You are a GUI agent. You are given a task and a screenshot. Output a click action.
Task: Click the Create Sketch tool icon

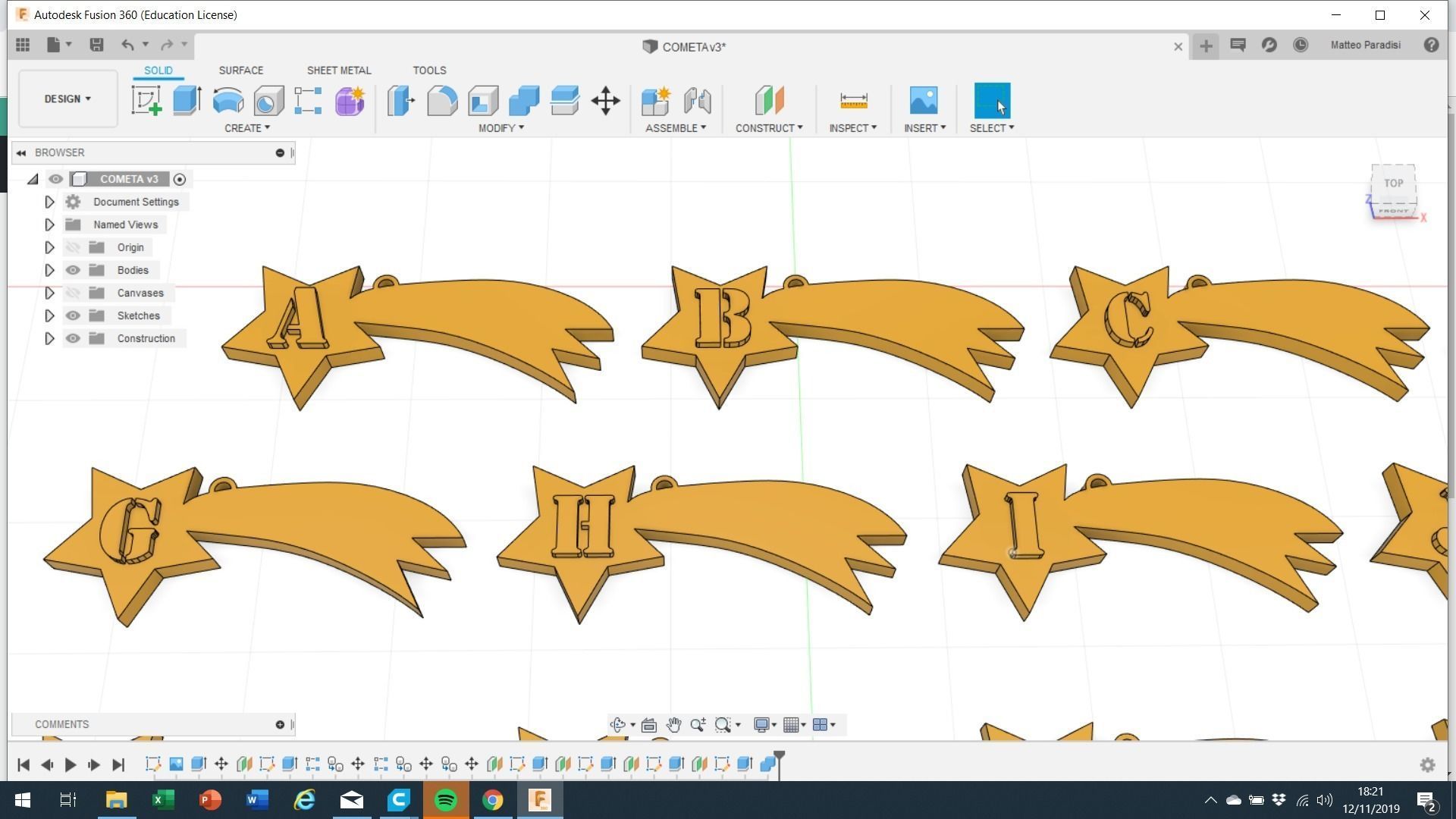click(x=146, y=100)
